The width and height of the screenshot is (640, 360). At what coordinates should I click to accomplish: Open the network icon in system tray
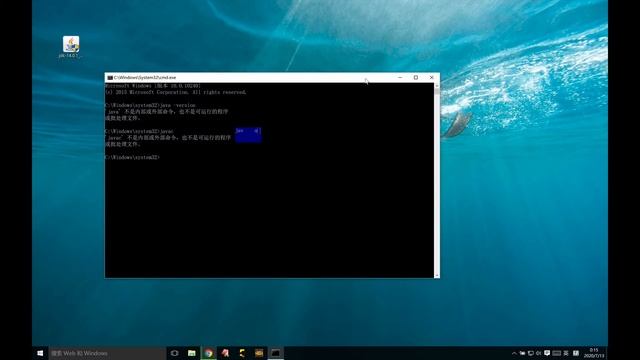[531, 353]
